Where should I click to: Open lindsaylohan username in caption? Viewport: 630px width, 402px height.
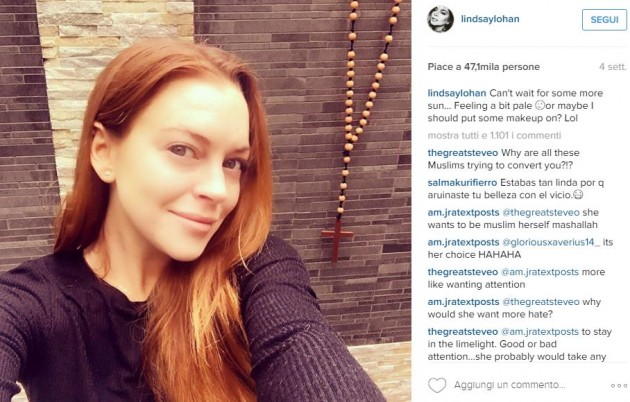(x=456, y=93)
